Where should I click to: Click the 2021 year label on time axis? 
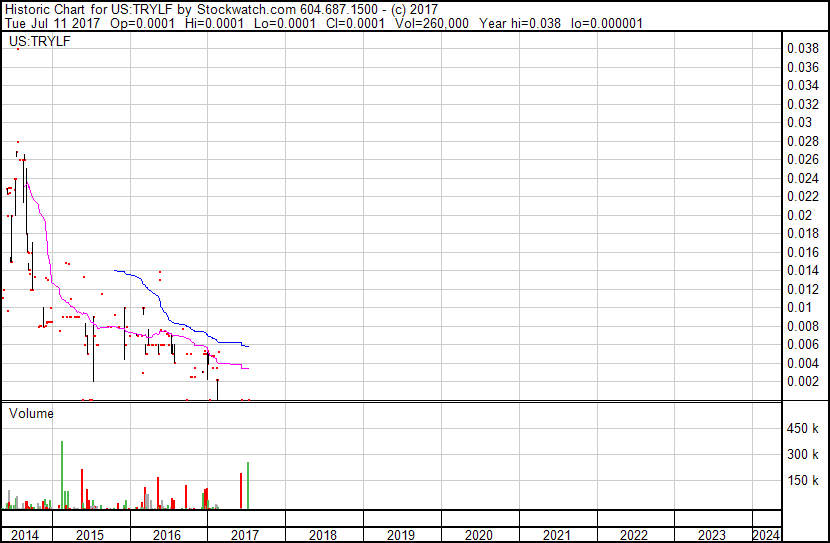point(557,535)
